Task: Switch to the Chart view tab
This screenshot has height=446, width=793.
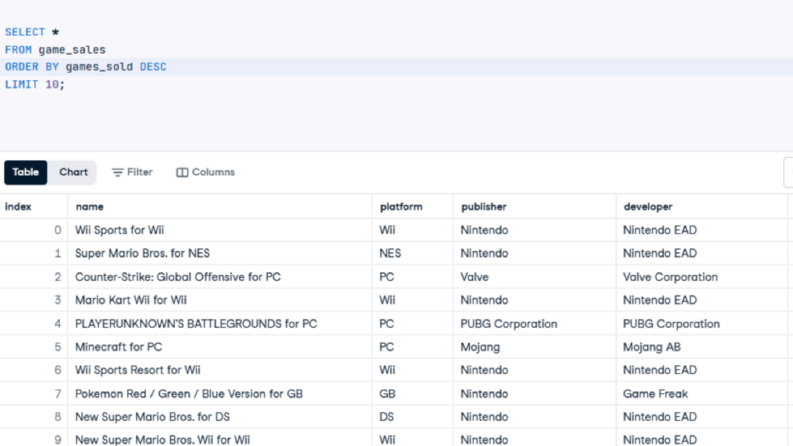Action: 73,172
